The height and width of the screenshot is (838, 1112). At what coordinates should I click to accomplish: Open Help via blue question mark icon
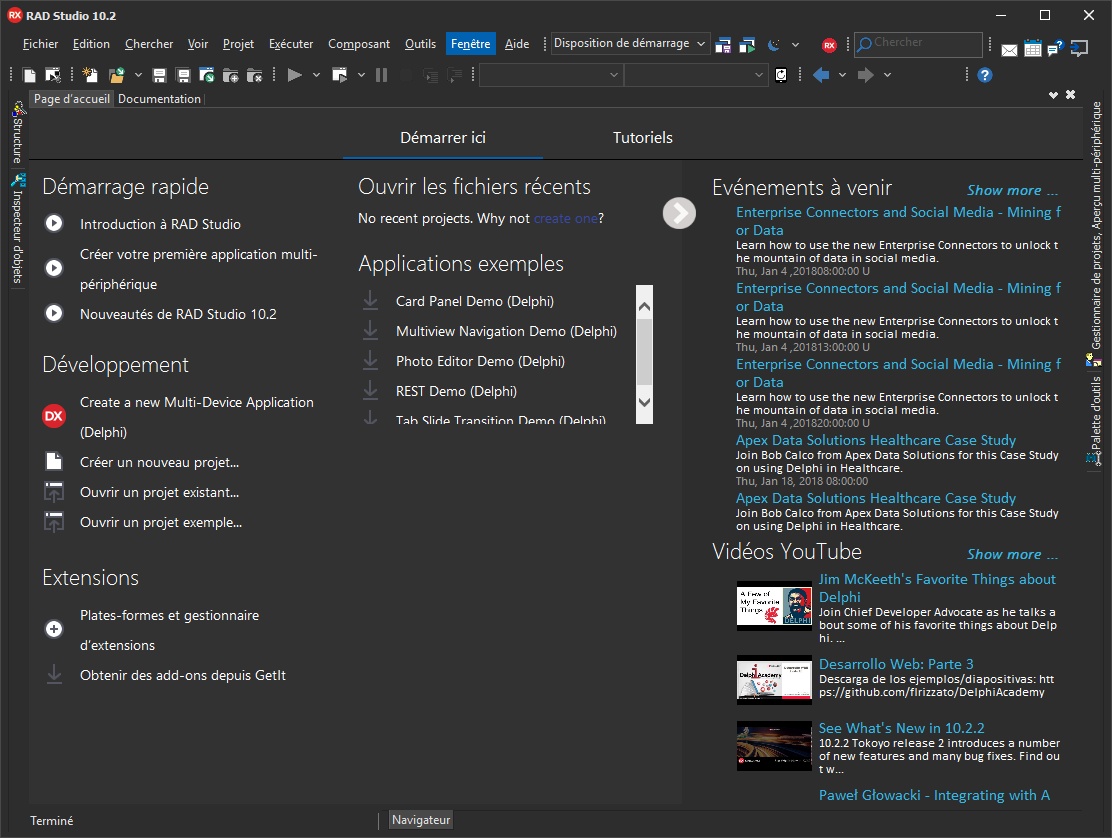985,75
